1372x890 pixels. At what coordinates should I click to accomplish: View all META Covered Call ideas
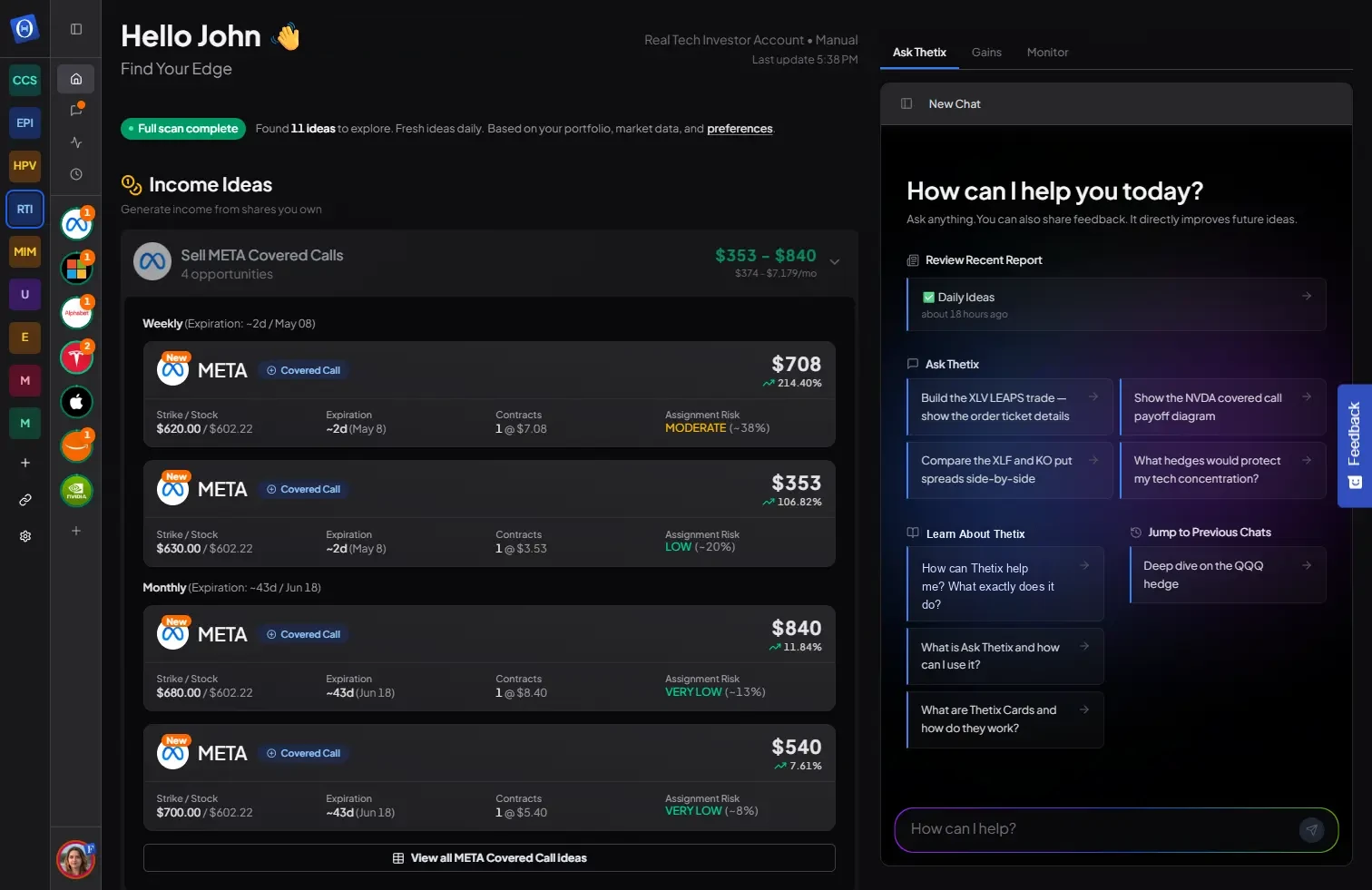click(489, 857)
